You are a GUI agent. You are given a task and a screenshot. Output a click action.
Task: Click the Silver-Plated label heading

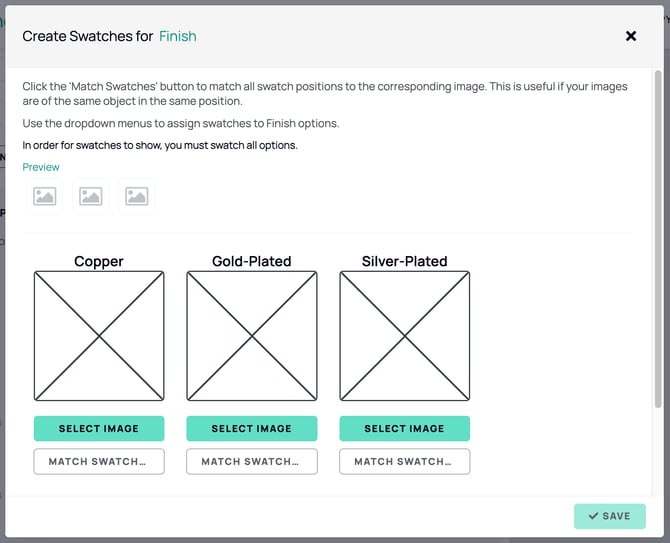coord(405,261)
